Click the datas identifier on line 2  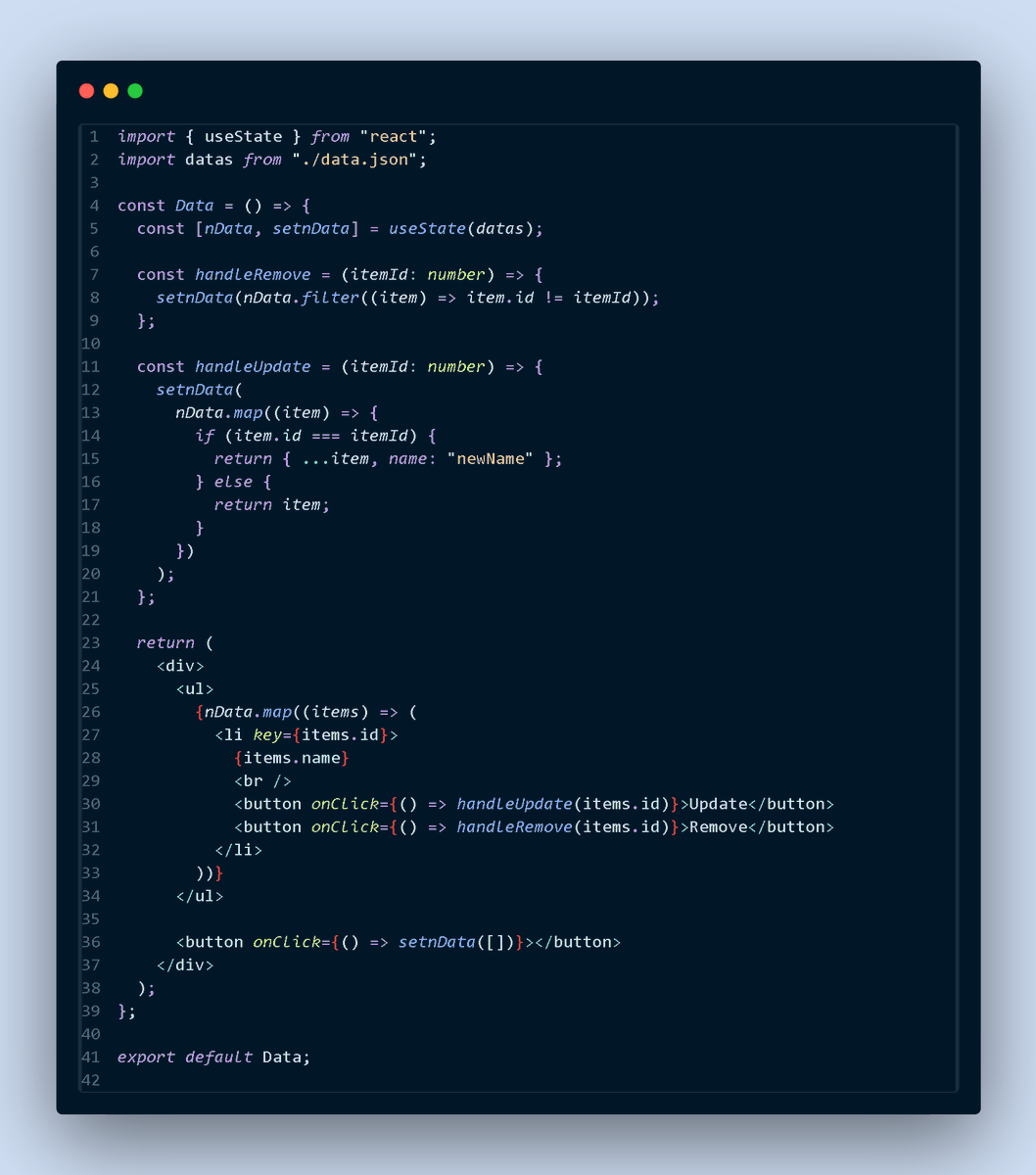(210, 160)
